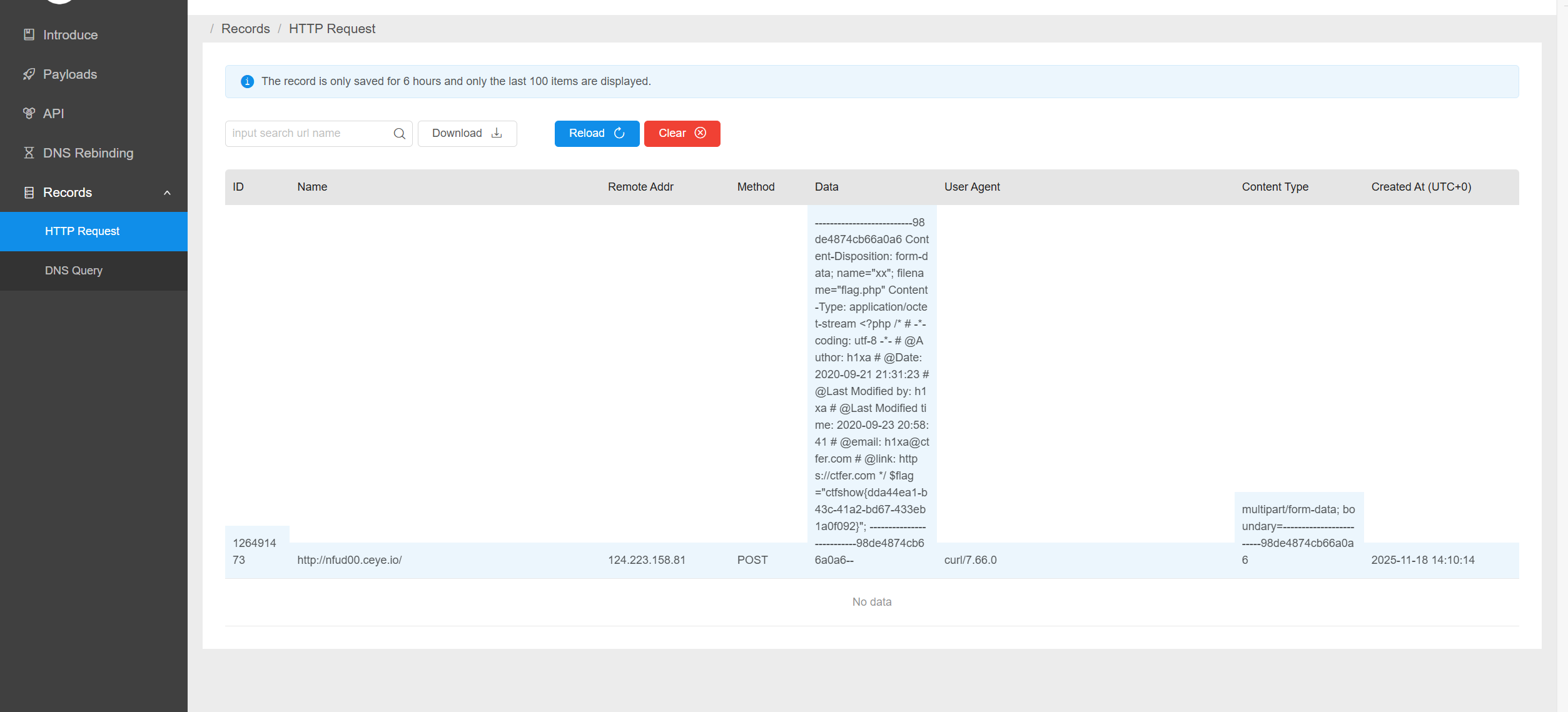Open the DNS Query submenu item
This screenshot has height=712, width=1568.
point(73,271)
